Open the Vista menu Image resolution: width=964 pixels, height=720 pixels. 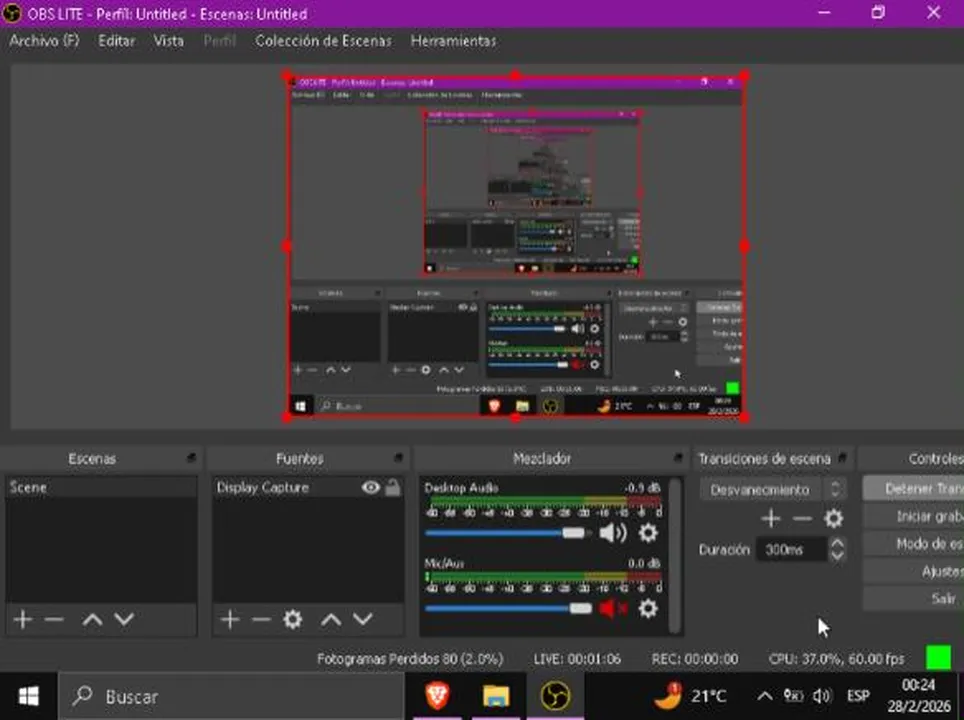click(x=168, y=41)
